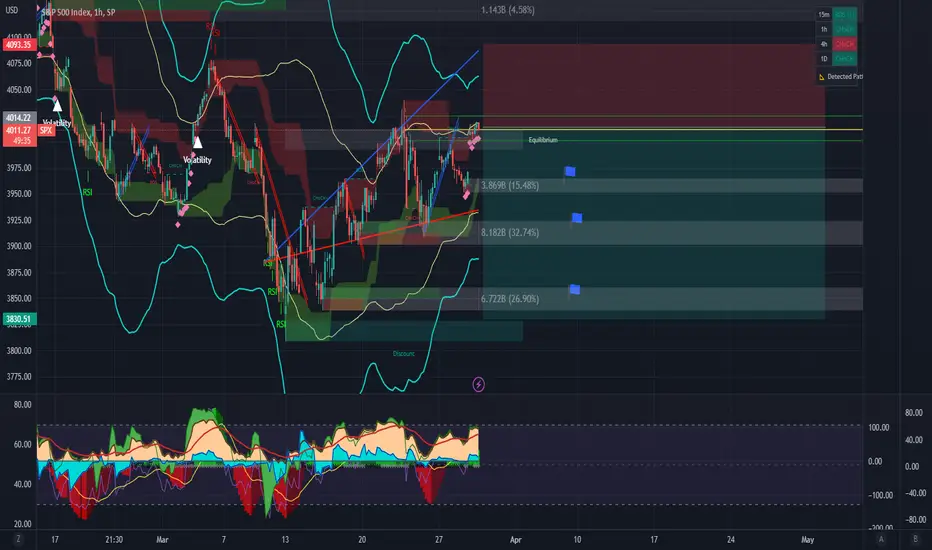The image size is (932, 550).
Task: Click the 3950.00 price axis value
Action: (x=19, y=194)
